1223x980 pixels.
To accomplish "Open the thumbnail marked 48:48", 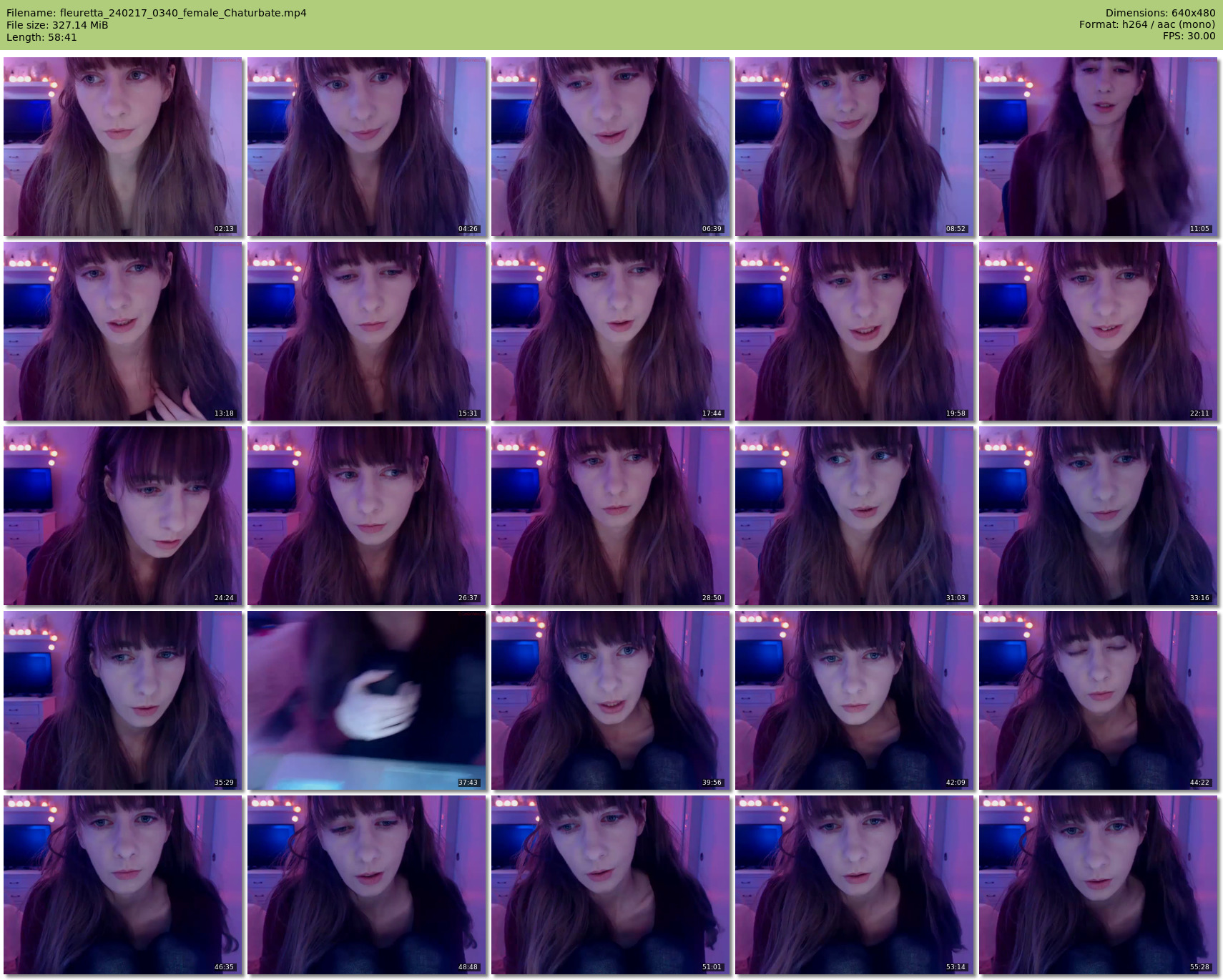I will (367, 885).
